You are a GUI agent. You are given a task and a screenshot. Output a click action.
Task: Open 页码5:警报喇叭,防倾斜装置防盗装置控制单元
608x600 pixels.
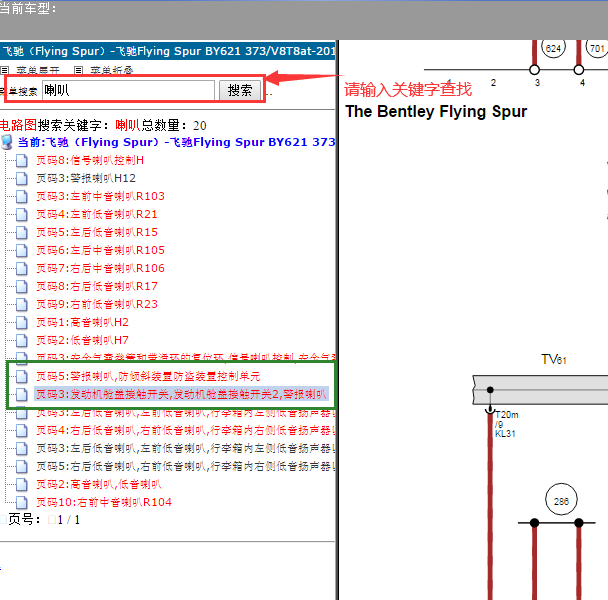point(148,376)
